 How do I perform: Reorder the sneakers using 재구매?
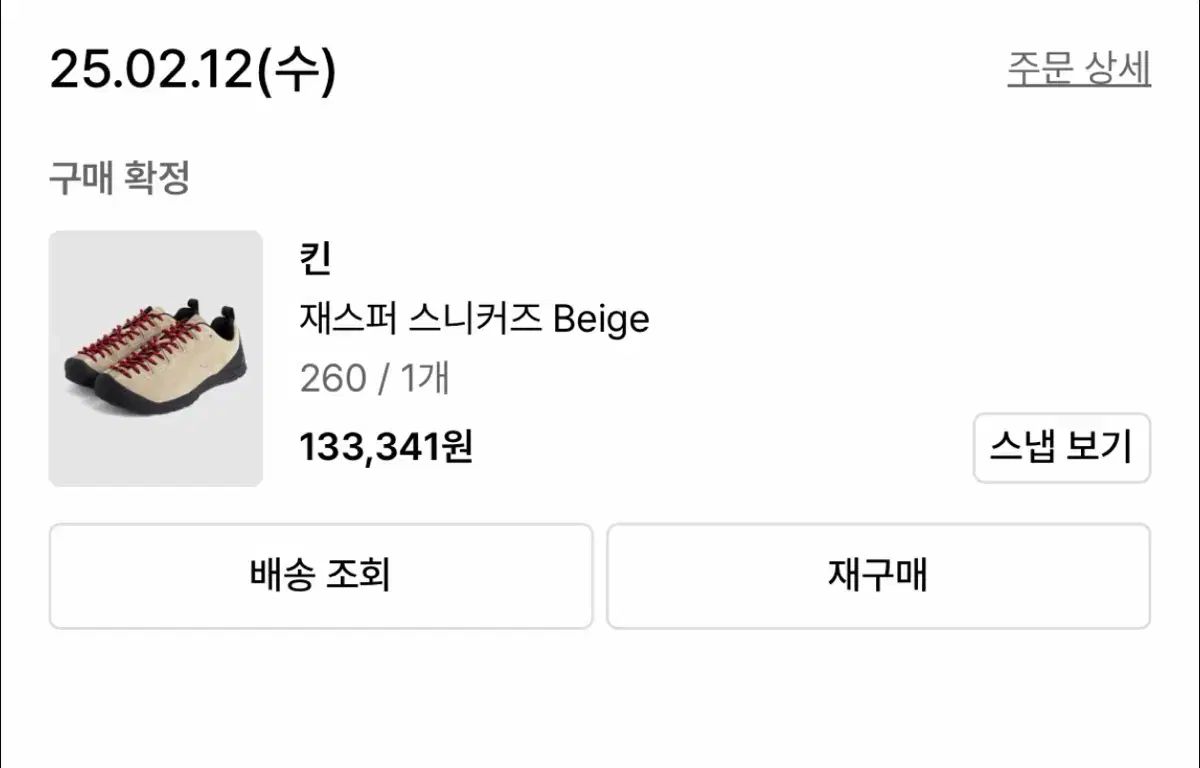pos(878,575)
